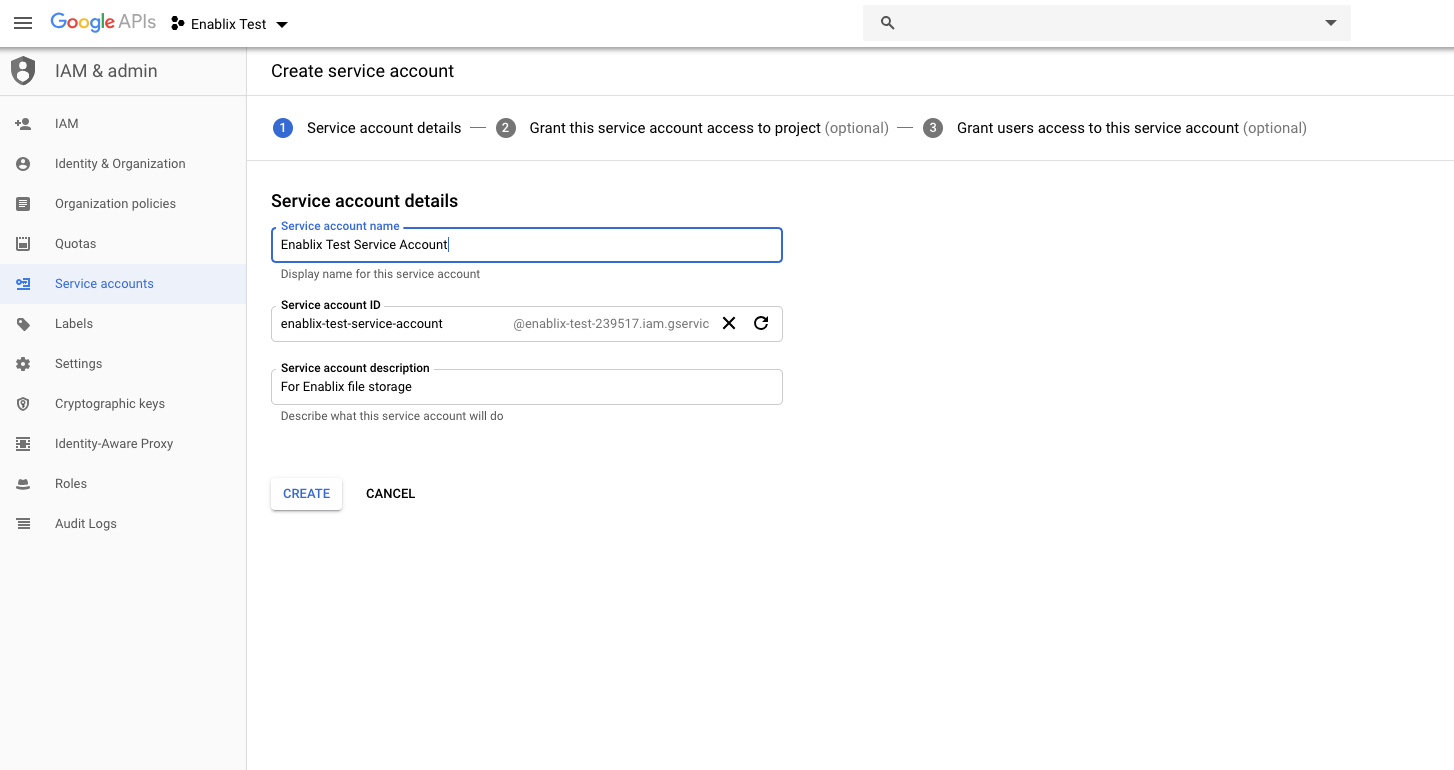
Task: Go to Identity & Organization
Action: [123, 164]
